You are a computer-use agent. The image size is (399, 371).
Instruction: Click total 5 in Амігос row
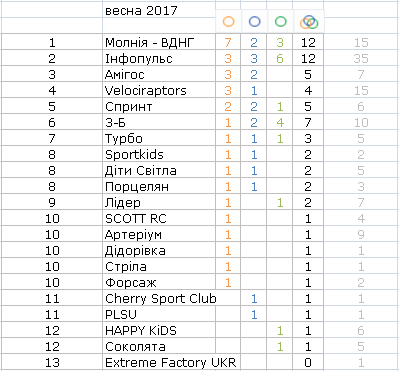point(308,74)
